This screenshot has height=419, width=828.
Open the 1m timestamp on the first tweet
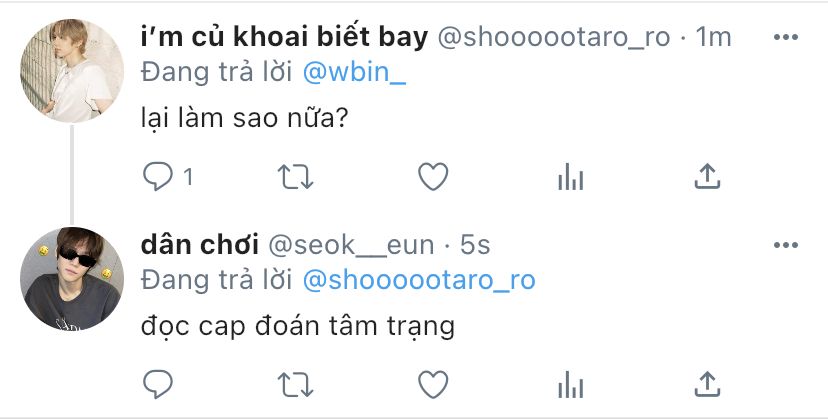(x=713, y=37)
